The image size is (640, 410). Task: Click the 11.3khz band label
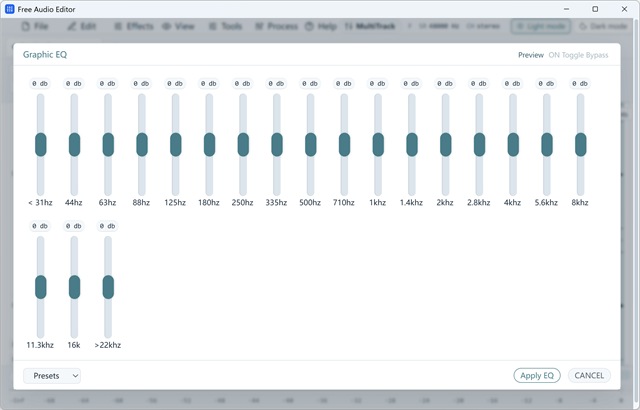coord(40,345)
